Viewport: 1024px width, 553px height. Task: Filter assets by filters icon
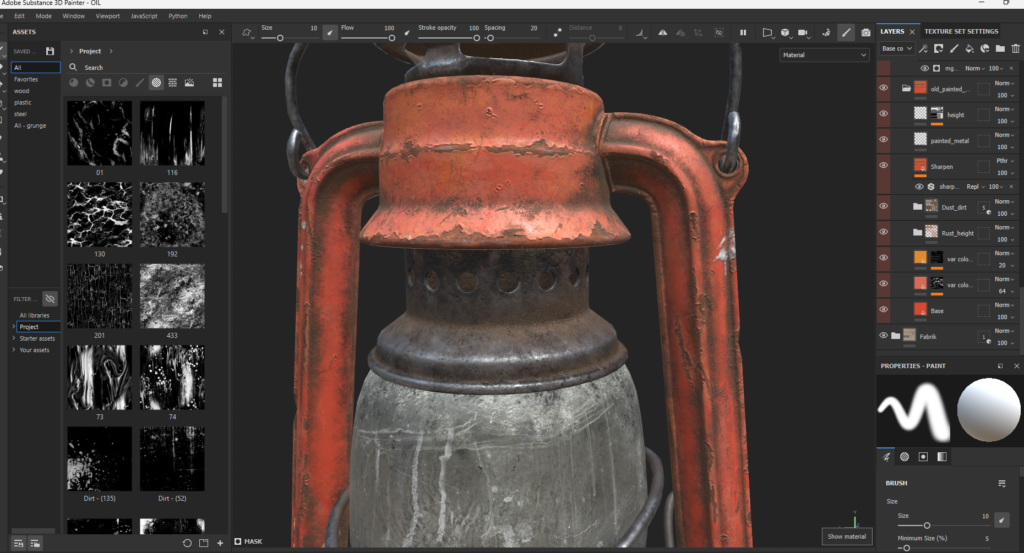(x=123, y=82)
